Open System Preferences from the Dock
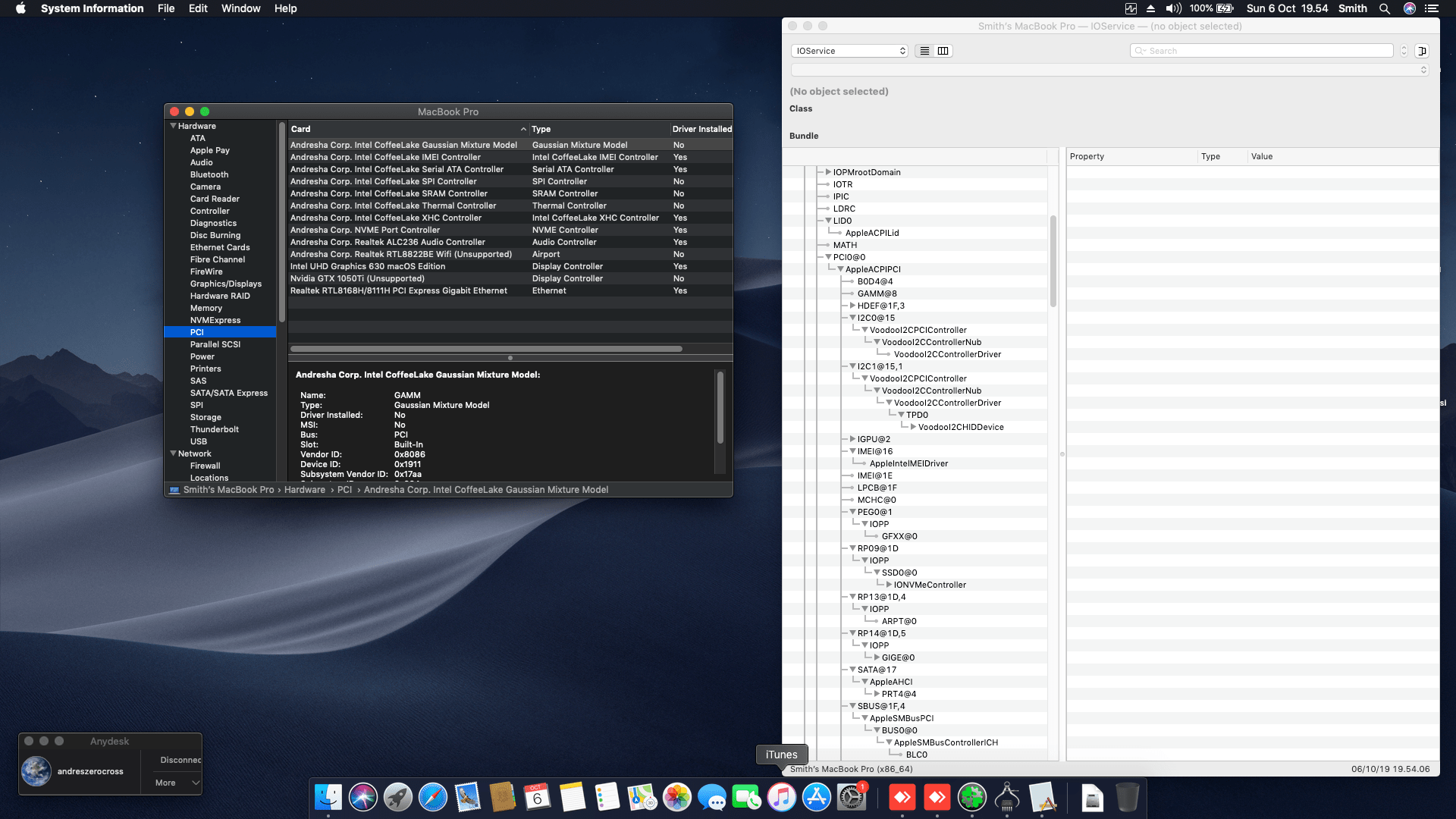 point(853,798)
